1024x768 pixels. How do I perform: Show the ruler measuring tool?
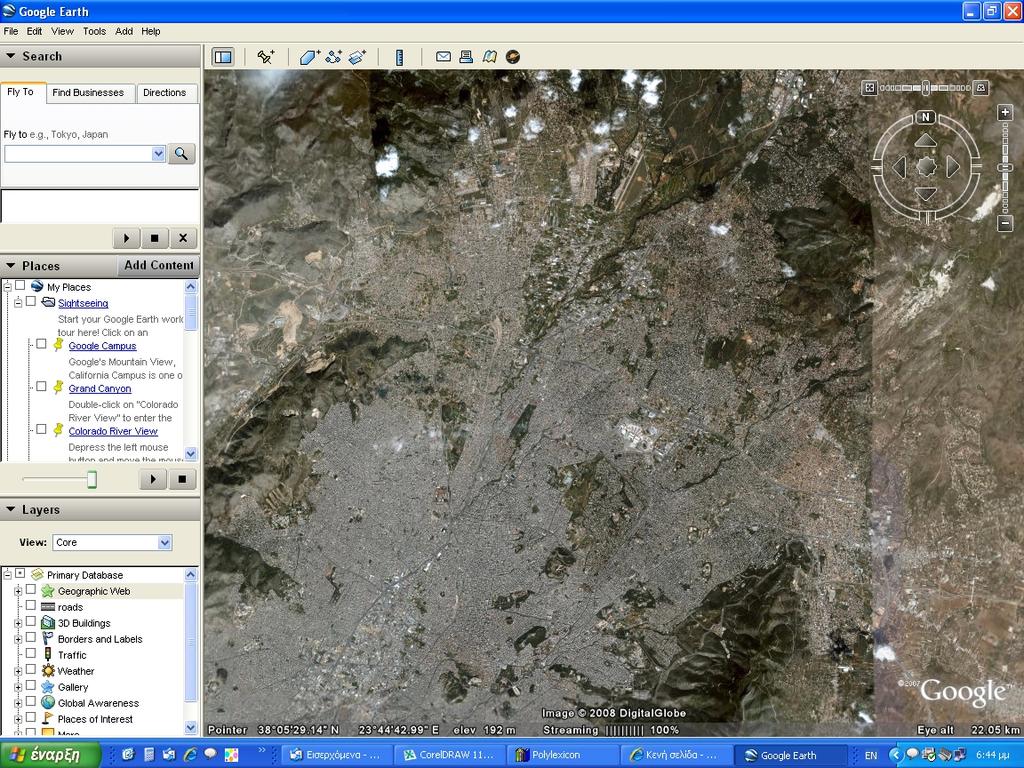tap(399, 57)
